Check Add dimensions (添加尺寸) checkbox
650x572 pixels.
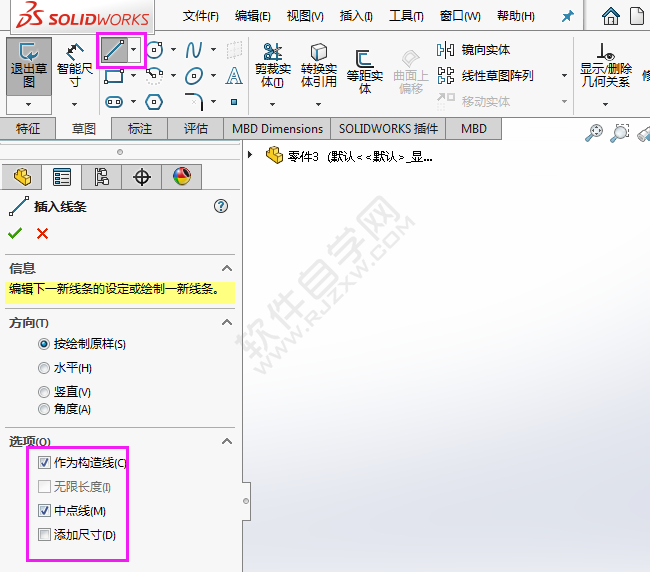coord(44,535)
